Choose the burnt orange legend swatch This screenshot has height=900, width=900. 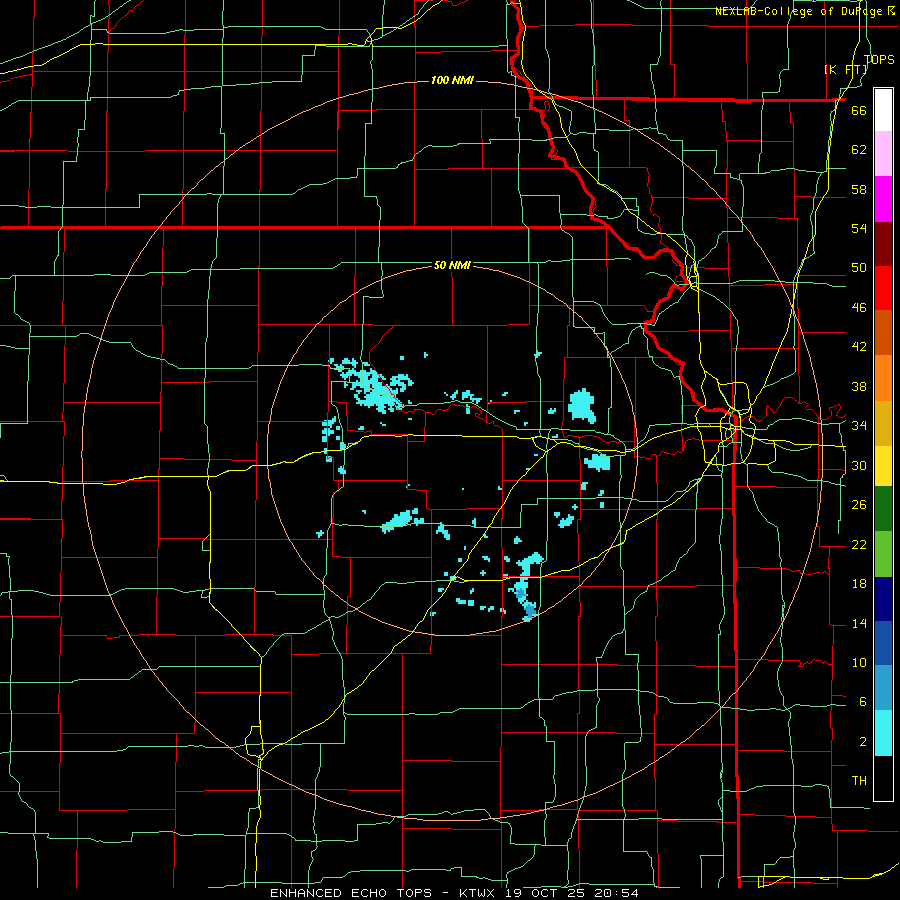883,333
